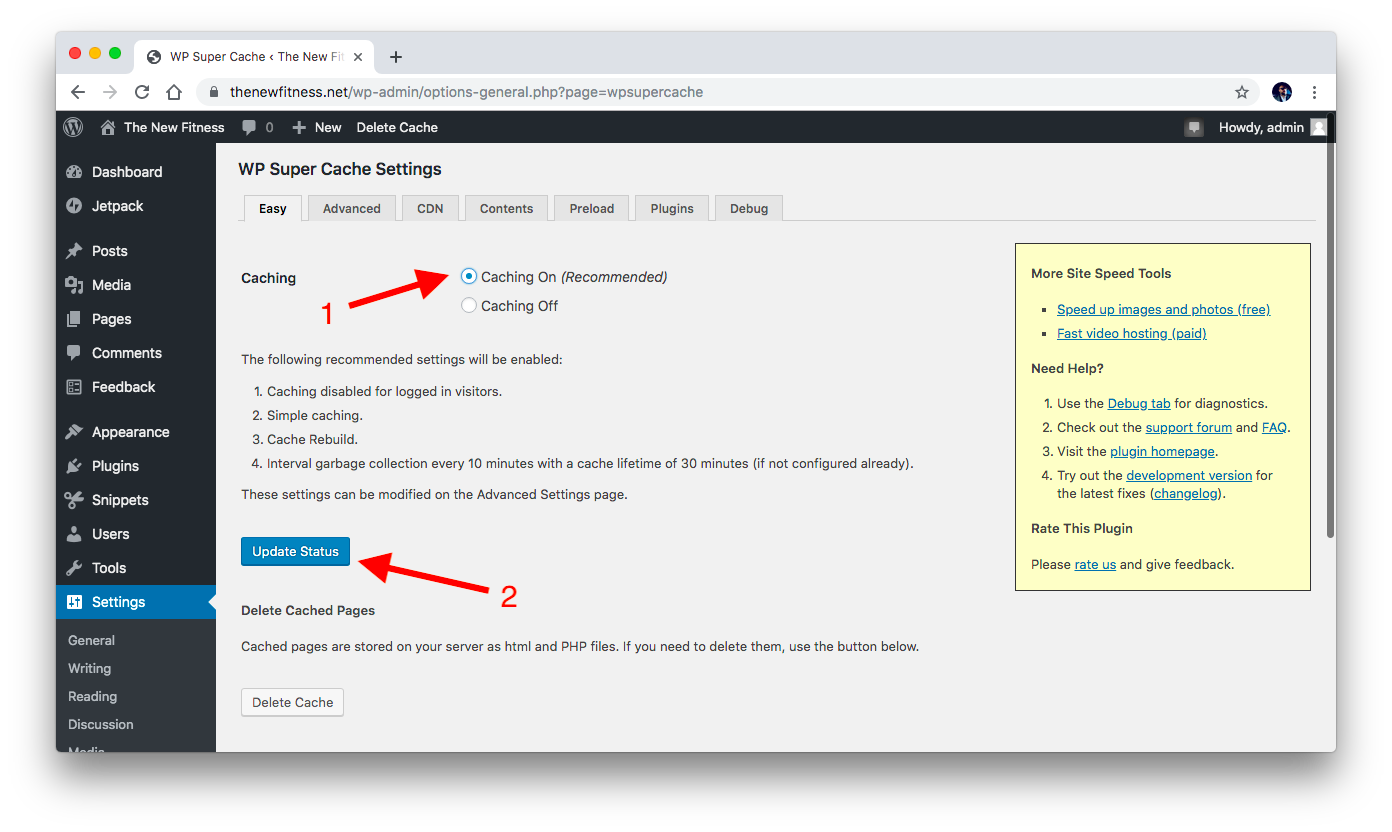Image resolution: width=1392 pixels, height=832 pixels.
Task: Click the padlock site info icon
Action: (x=213, y=92)
